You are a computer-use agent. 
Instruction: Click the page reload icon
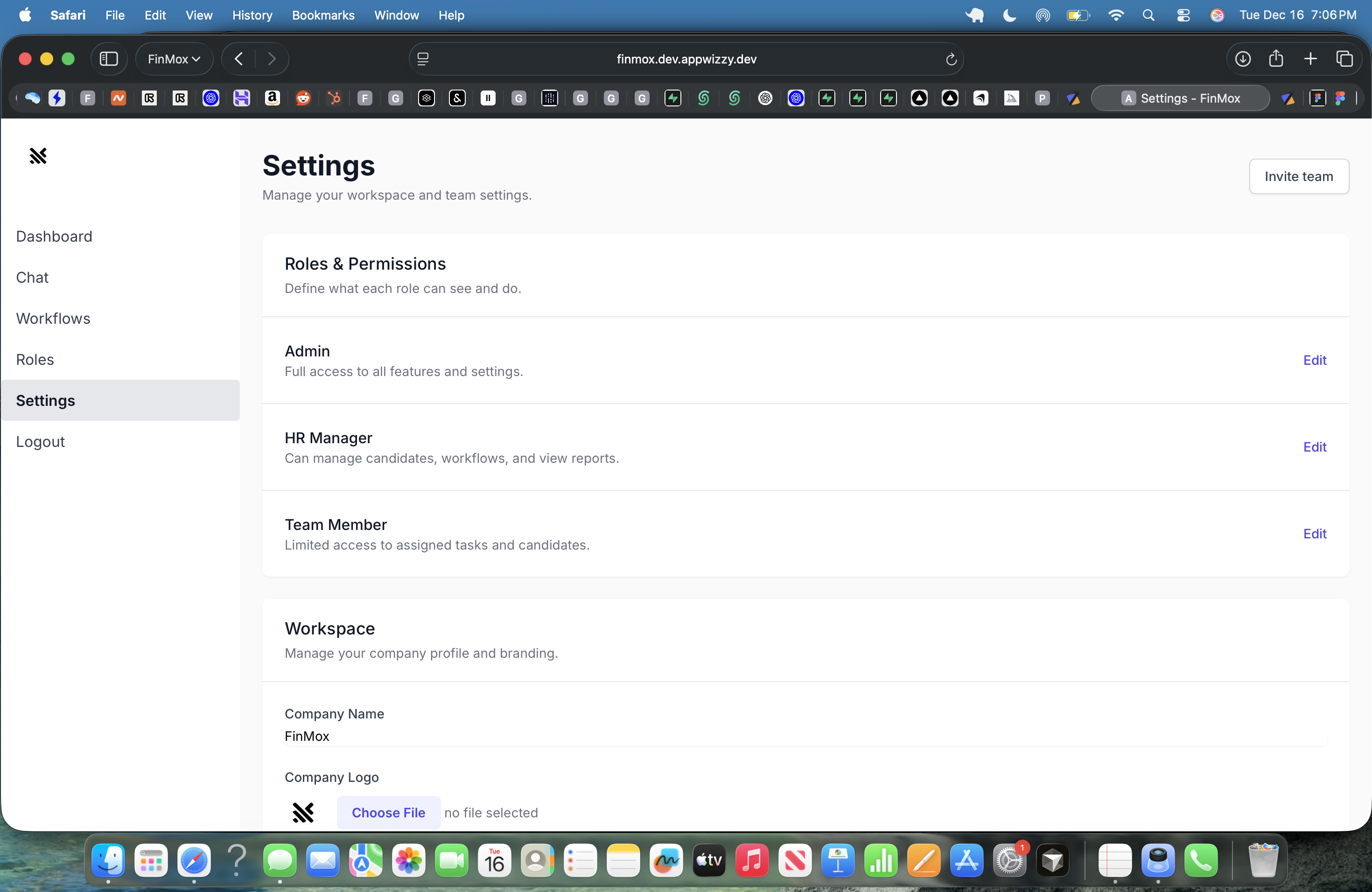tap(951, 59)
